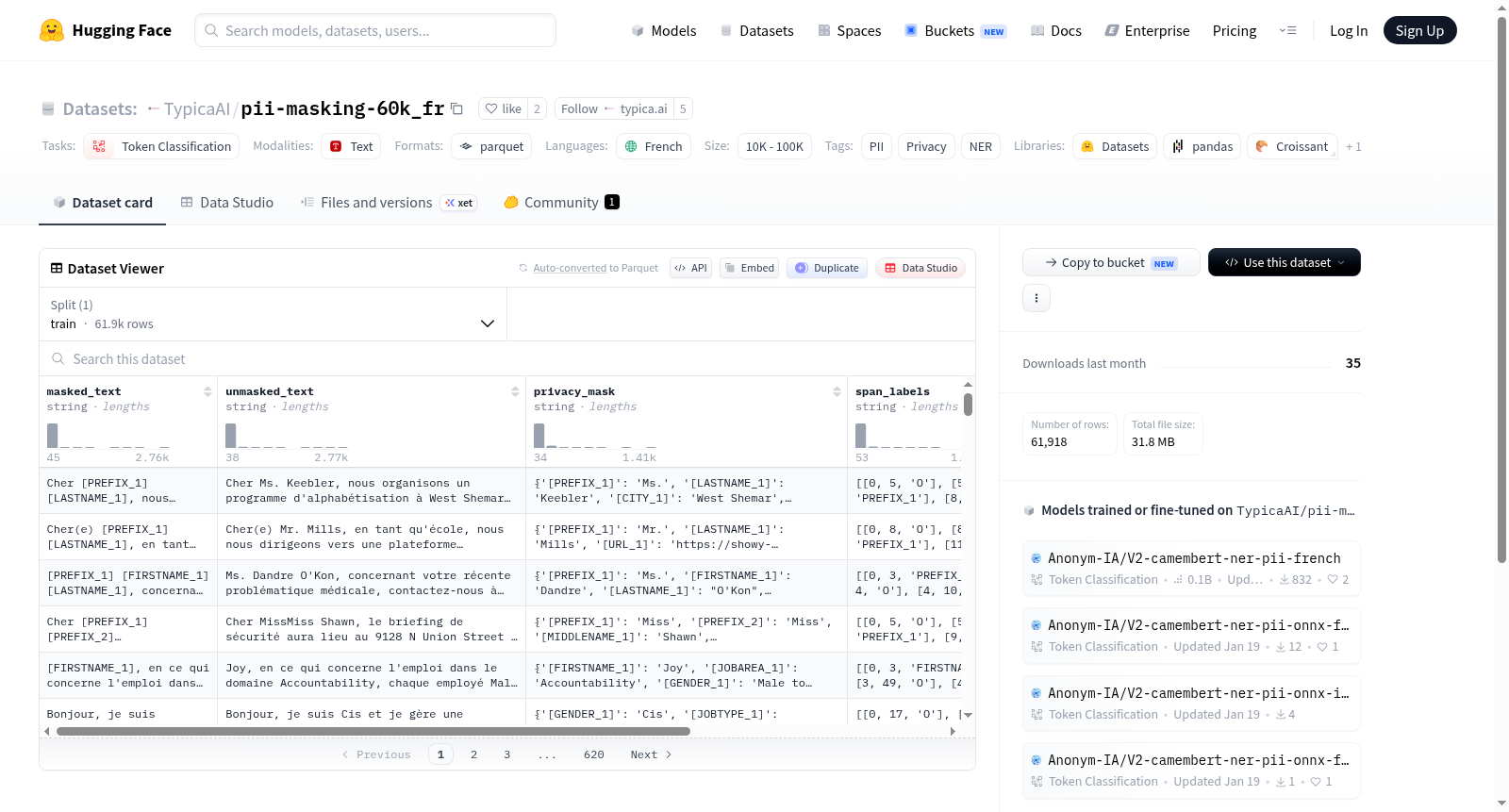
Task: Open Models in the top navigation
Action: tap(663, 30)
